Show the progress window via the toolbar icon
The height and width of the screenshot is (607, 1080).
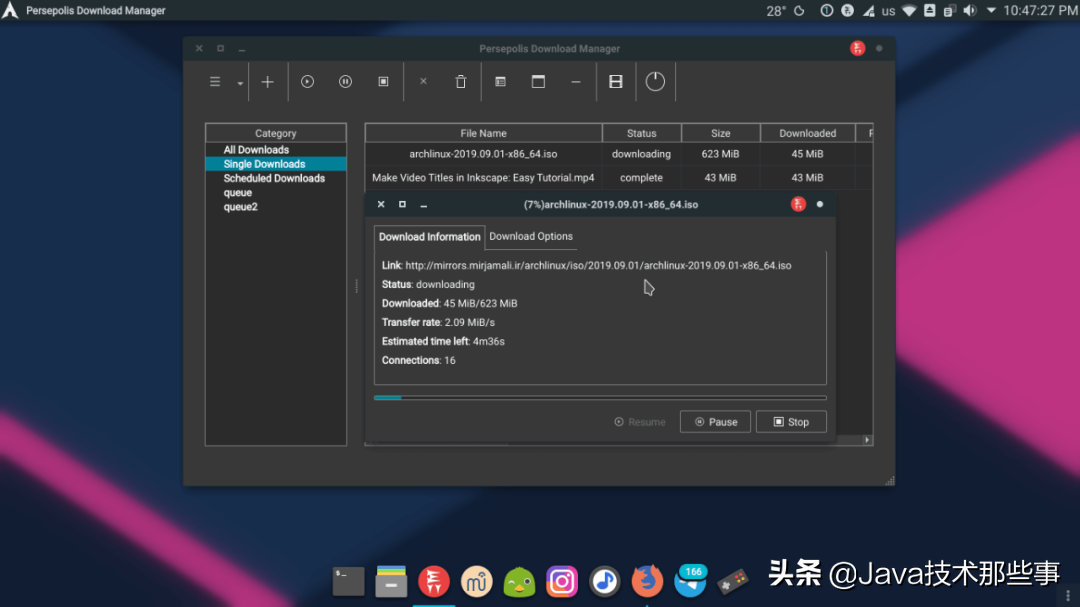click(x=538, y=81)
